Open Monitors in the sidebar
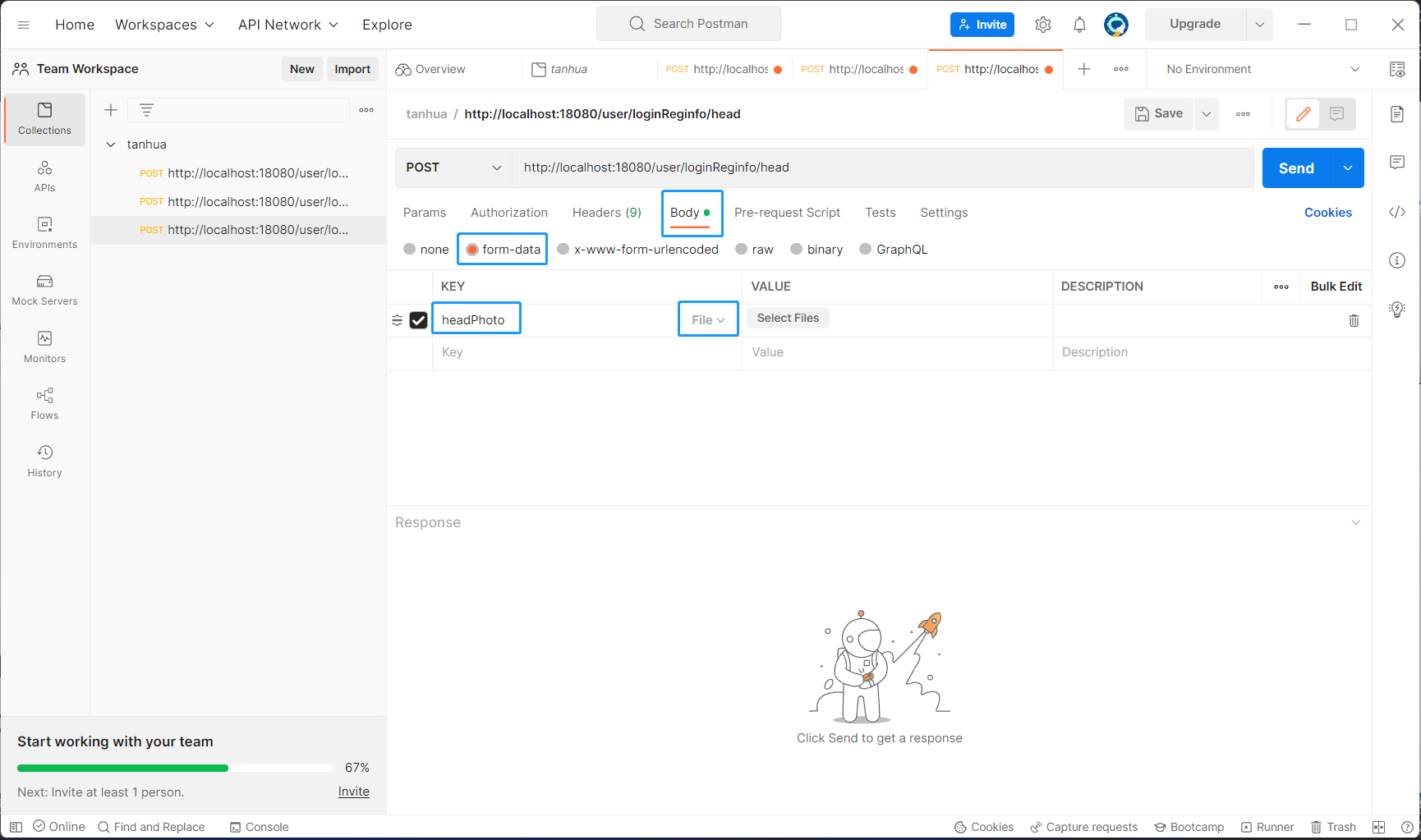Viewport: 1421px width, 840px height. 44,347
